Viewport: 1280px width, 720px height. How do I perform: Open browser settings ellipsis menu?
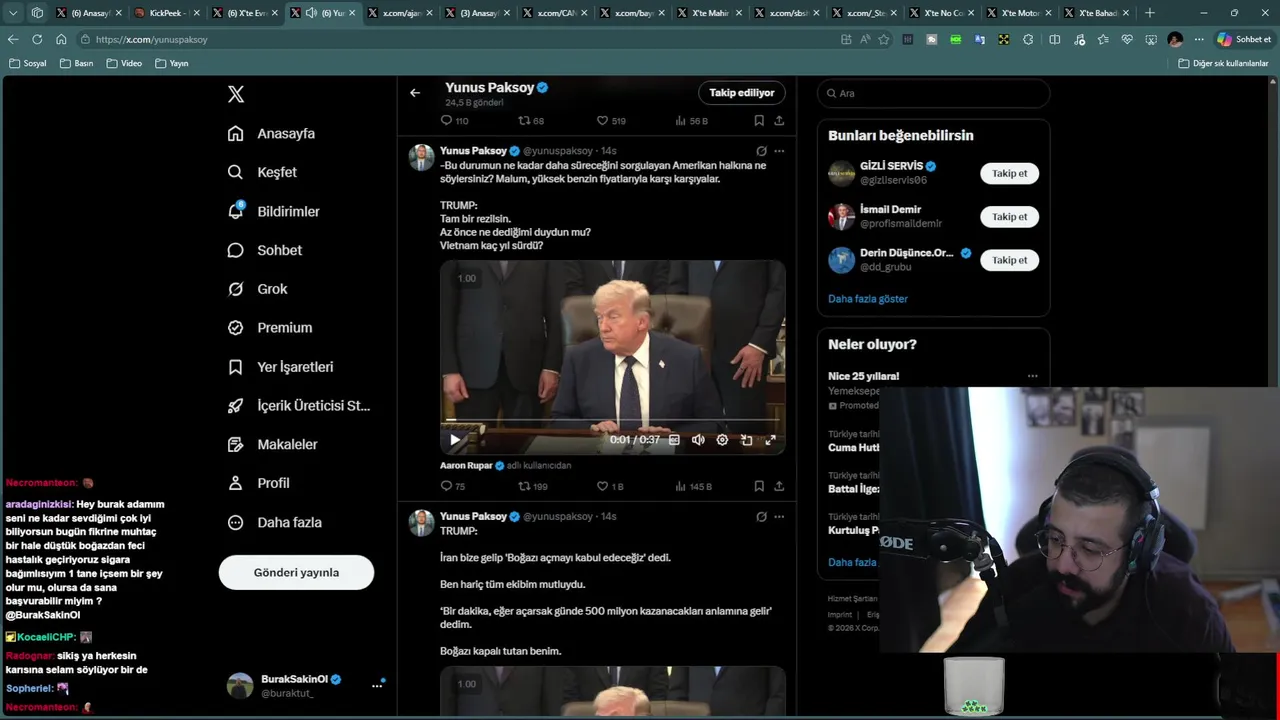[x=1199, y=39]
